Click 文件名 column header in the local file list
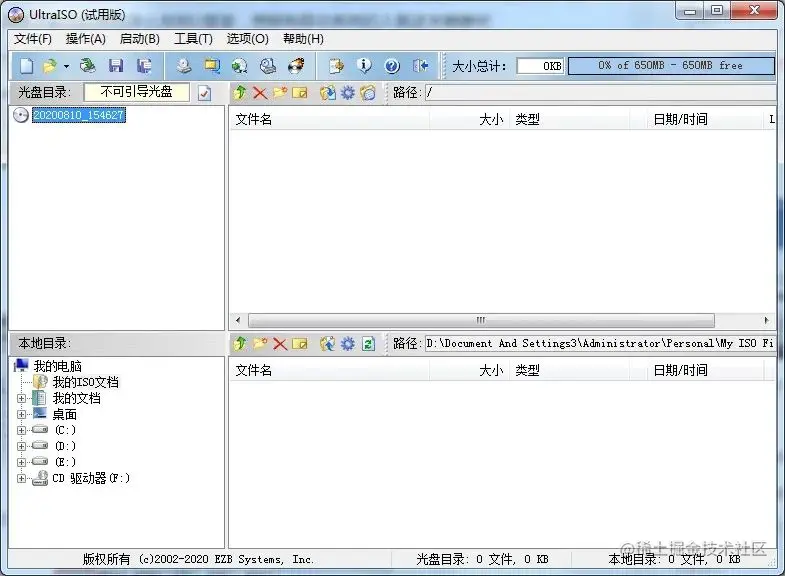785x576 pixels. point(329,370)
